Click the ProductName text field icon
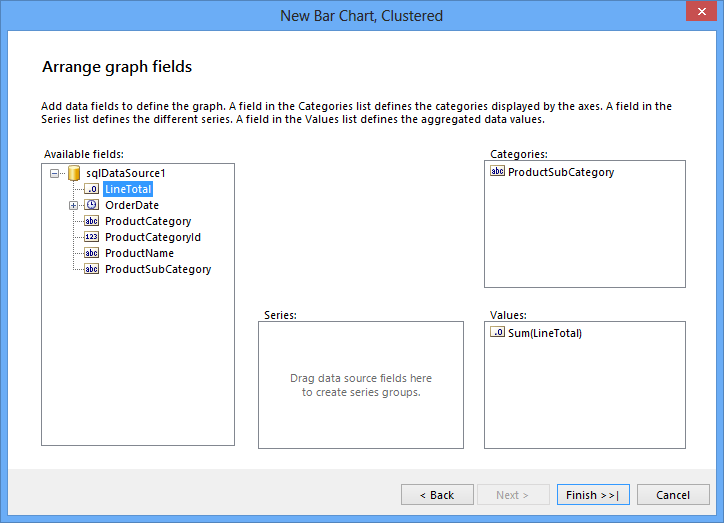Viewport: 724px width, 523px height. tap(91, 253)
